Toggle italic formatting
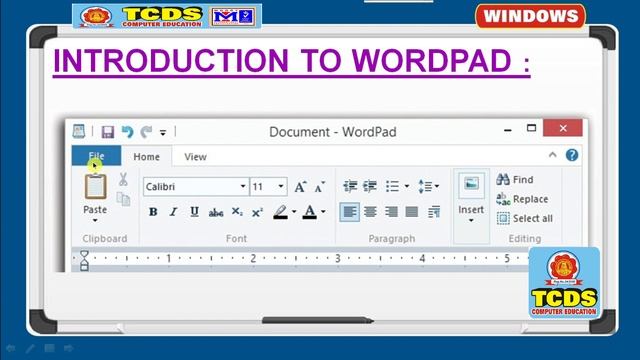Viewport: 640px width, 360px height. click(x=173, y=212)
